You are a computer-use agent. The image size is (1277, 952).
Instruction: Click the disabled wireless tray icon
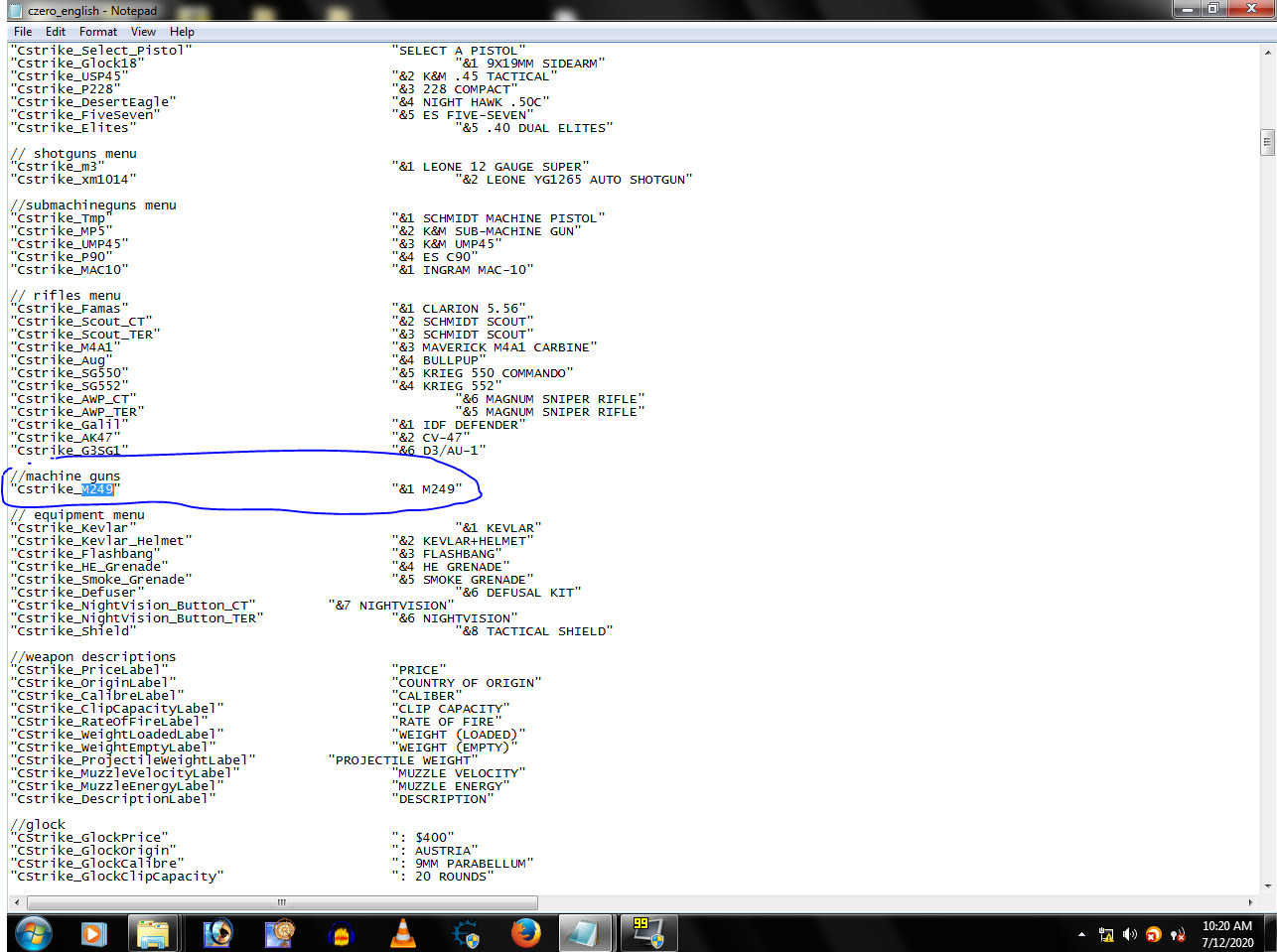(x=1178, y=934)
